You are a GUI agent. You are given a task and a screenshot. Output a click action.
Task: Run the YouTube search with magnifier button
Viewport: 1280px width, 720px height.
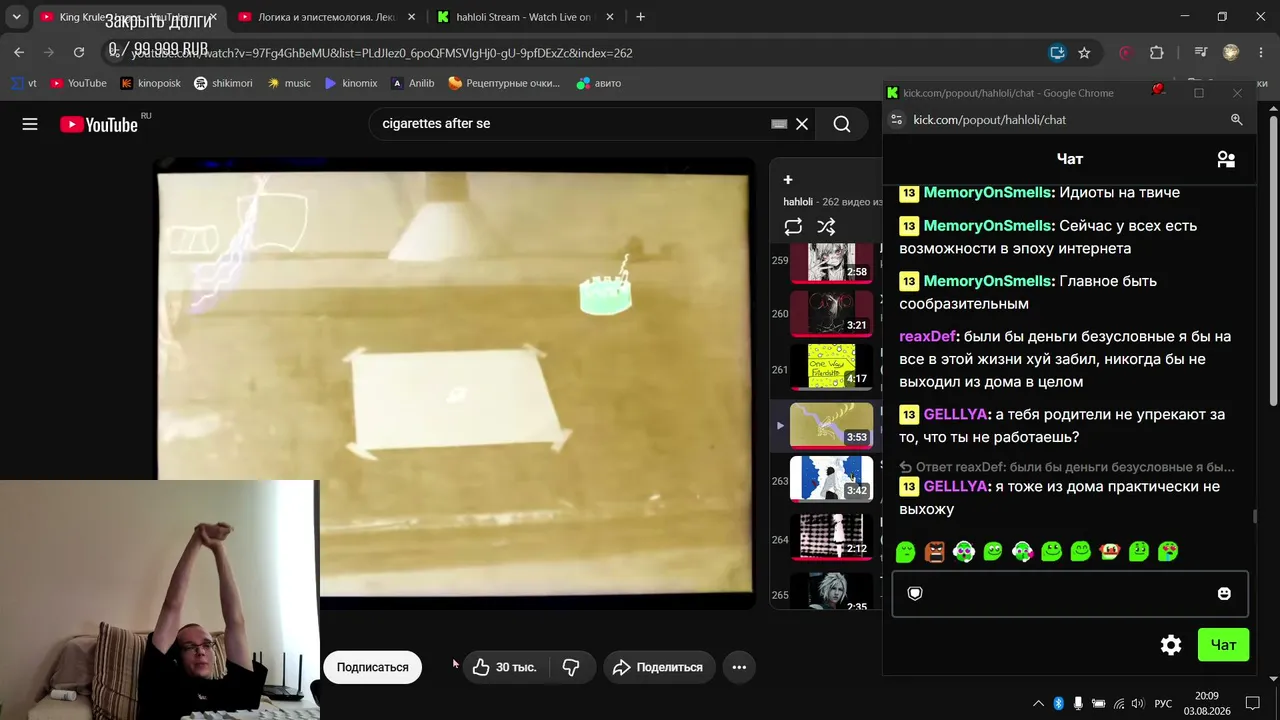tap(842, 124)
